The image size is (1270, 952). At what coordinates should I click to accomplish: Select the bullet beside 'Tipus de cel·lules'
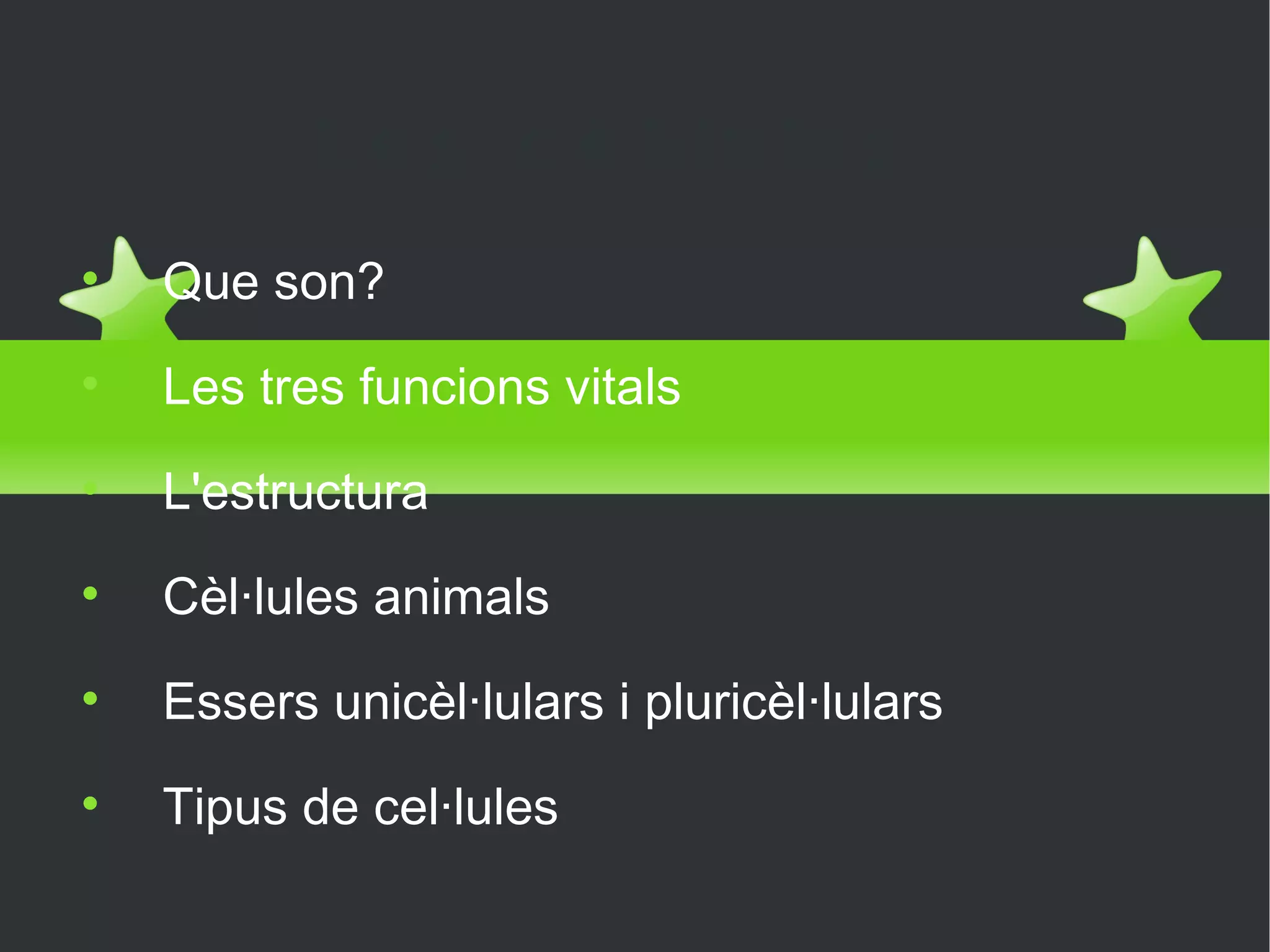click(91, 804)
